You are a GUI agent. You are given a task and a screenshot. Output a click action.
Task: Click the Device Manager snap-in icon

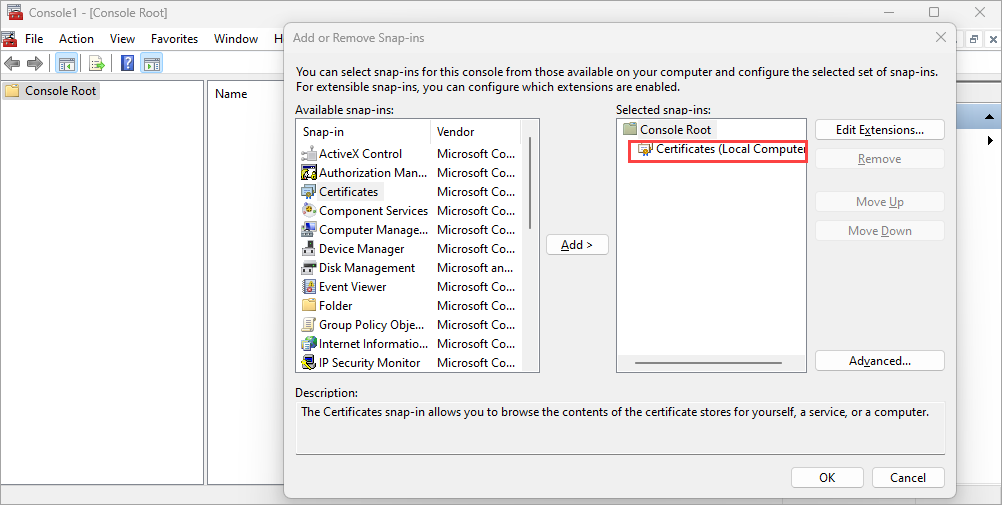pyautogui.click(x=309, y=249)
